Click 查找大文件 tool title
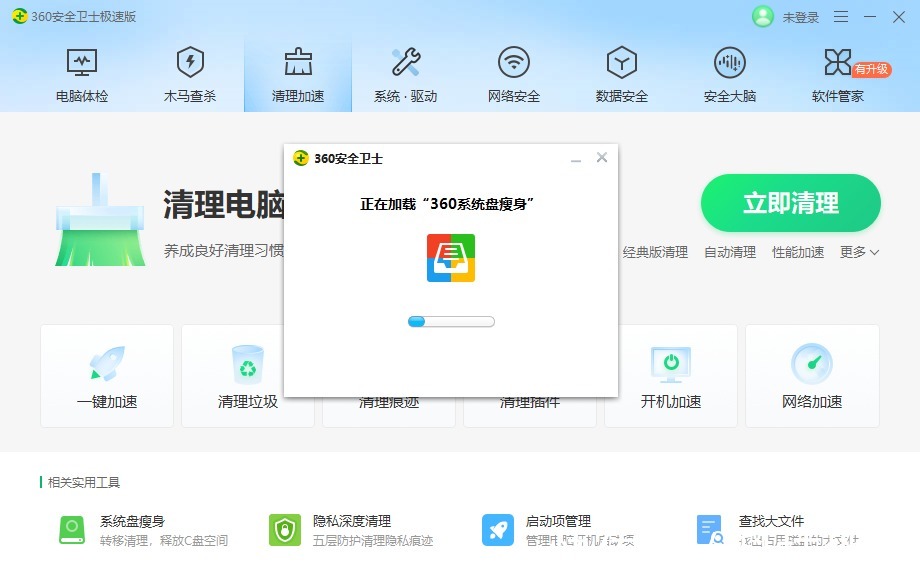 [x=771, y=521]
